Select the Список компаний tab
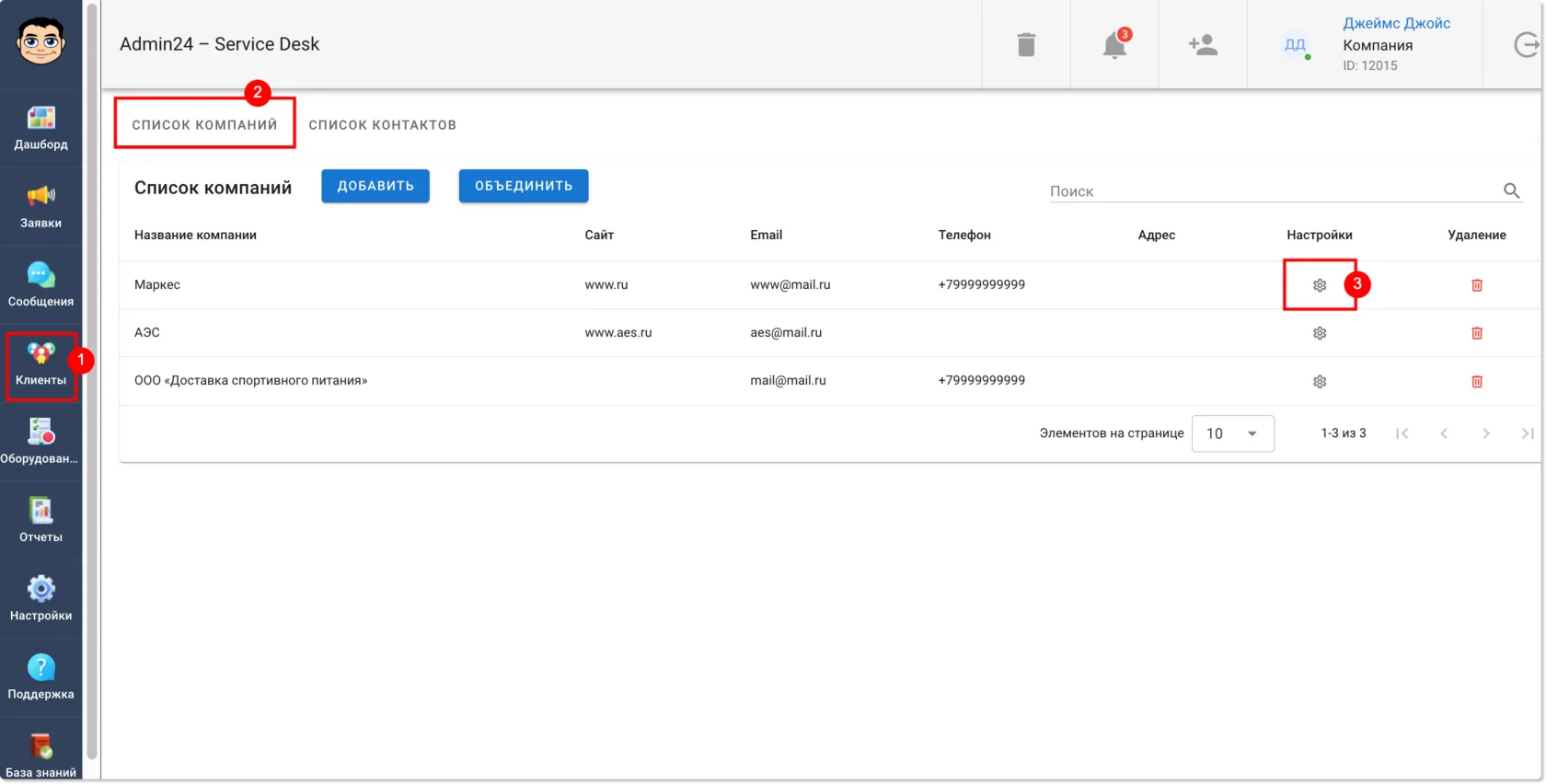1546x784 pixels. [204, 125]
